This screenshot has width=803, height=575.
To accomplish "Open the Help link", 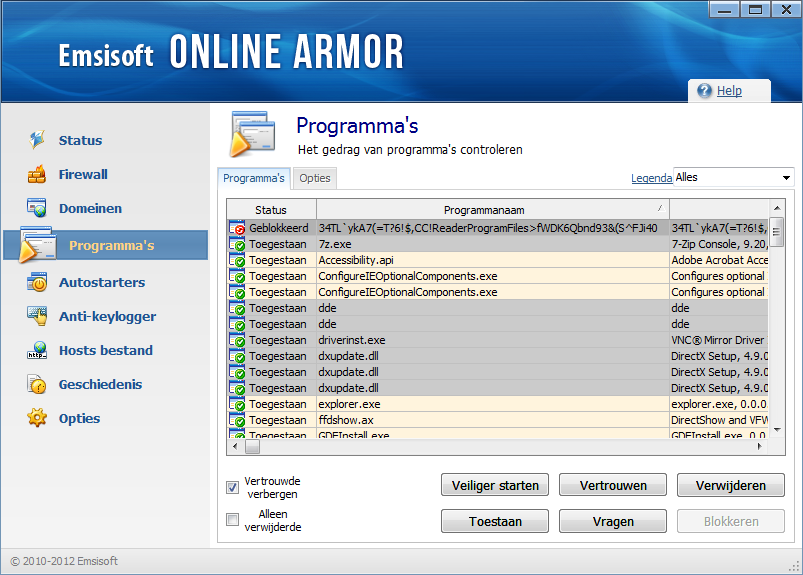I will (x=729, y=91).
